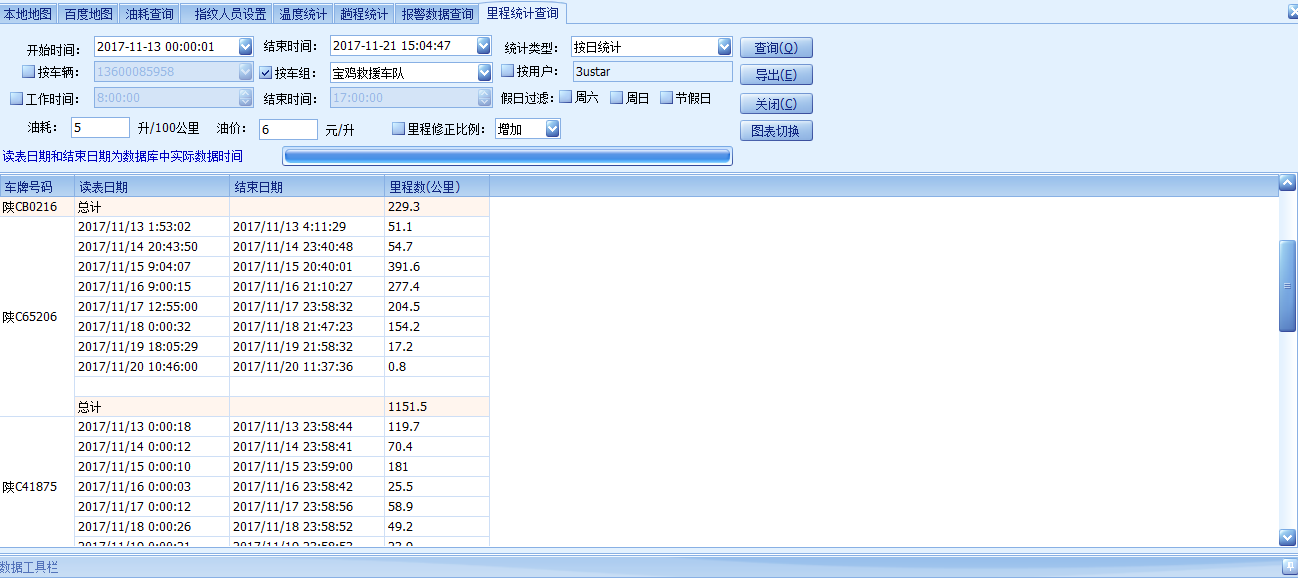Enable the 按车辆 checkbox

click(x=28, y=72)
